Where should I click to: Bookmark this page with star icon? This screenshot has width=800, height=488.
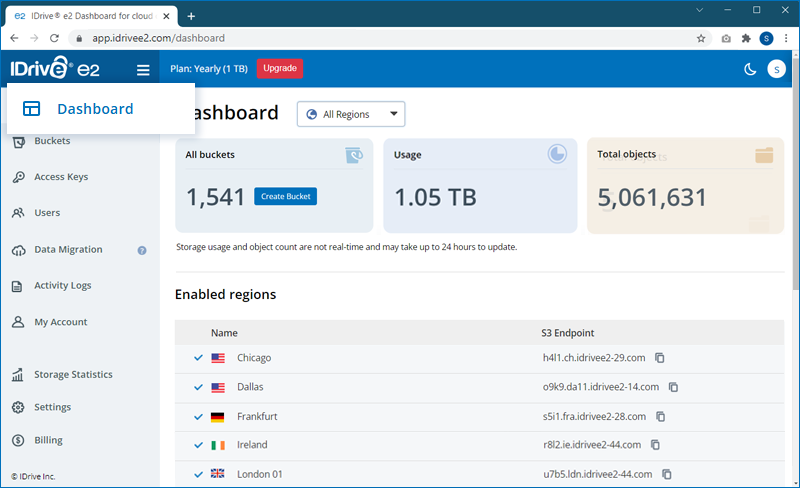tap(701, 38)
